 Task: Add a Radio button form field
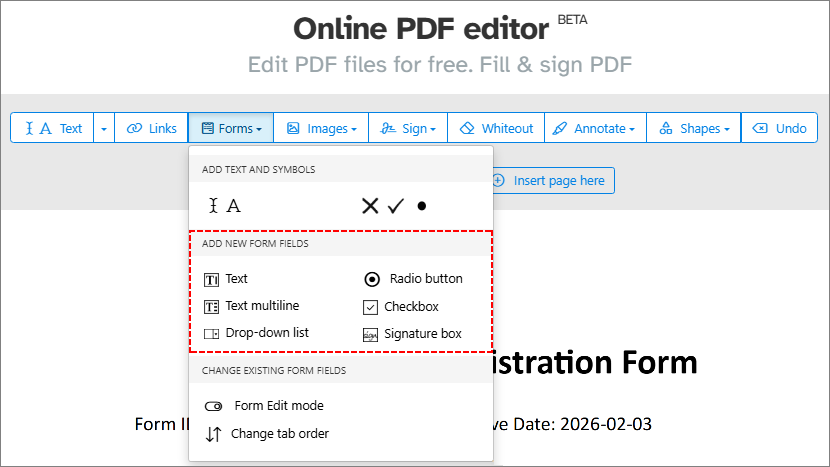[413, 279]
